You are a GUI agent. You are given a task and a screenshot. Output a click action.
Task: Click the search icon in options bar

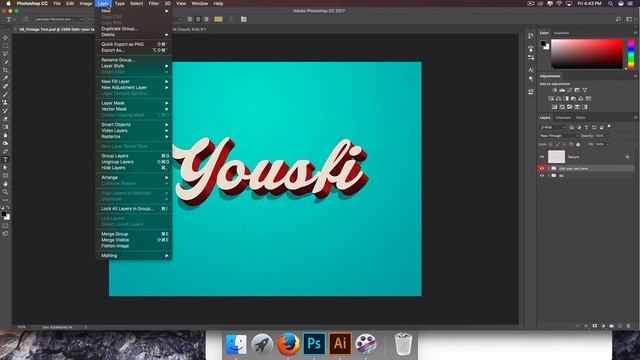pyautogui.click(x=618, y=19)
